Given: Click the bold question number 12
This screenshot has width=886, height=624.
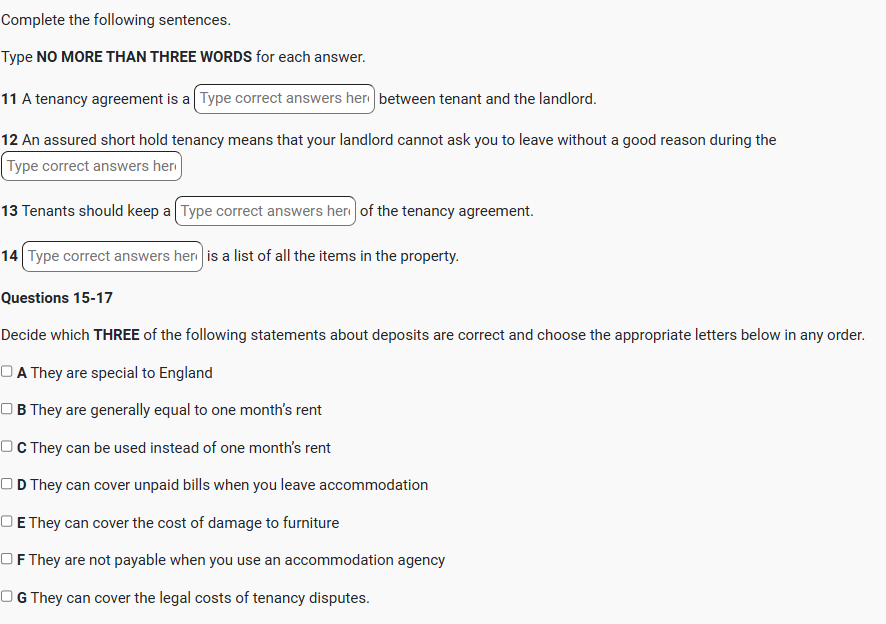Looking at the screenshot, I should (9, 140).
